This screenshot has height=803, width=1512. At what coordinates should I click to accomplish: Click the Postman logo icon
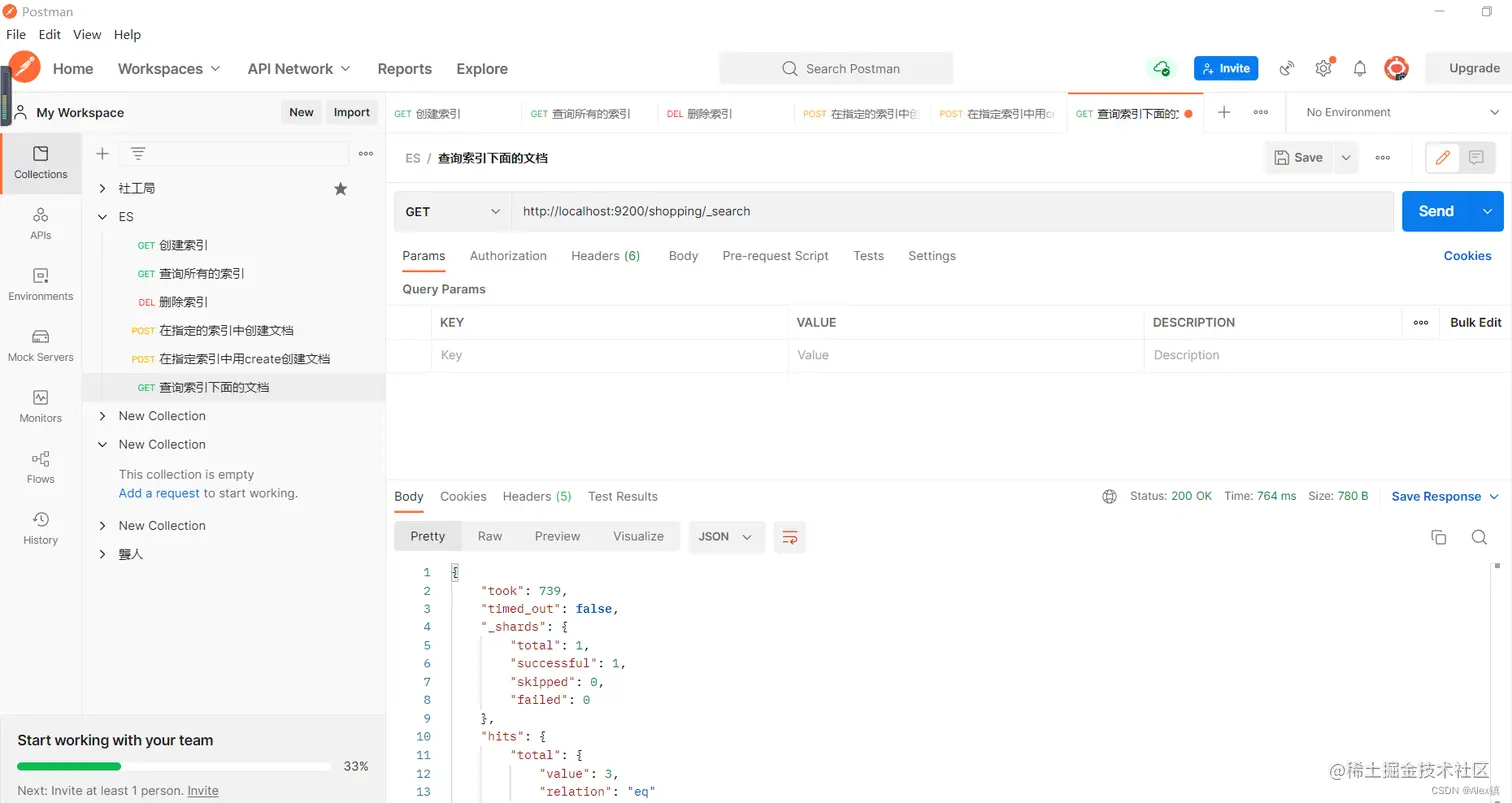(x=25, y=68)
